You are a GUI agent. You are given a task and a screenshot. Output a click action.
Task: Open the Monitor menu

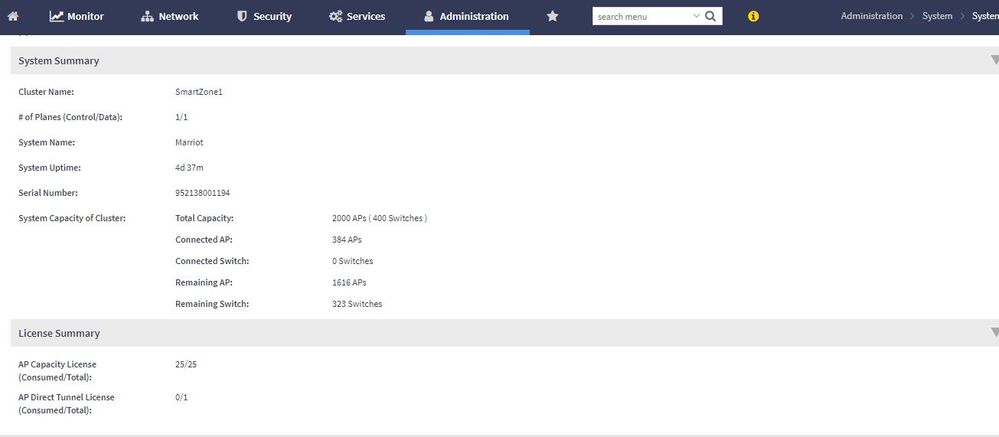(76, 16)
